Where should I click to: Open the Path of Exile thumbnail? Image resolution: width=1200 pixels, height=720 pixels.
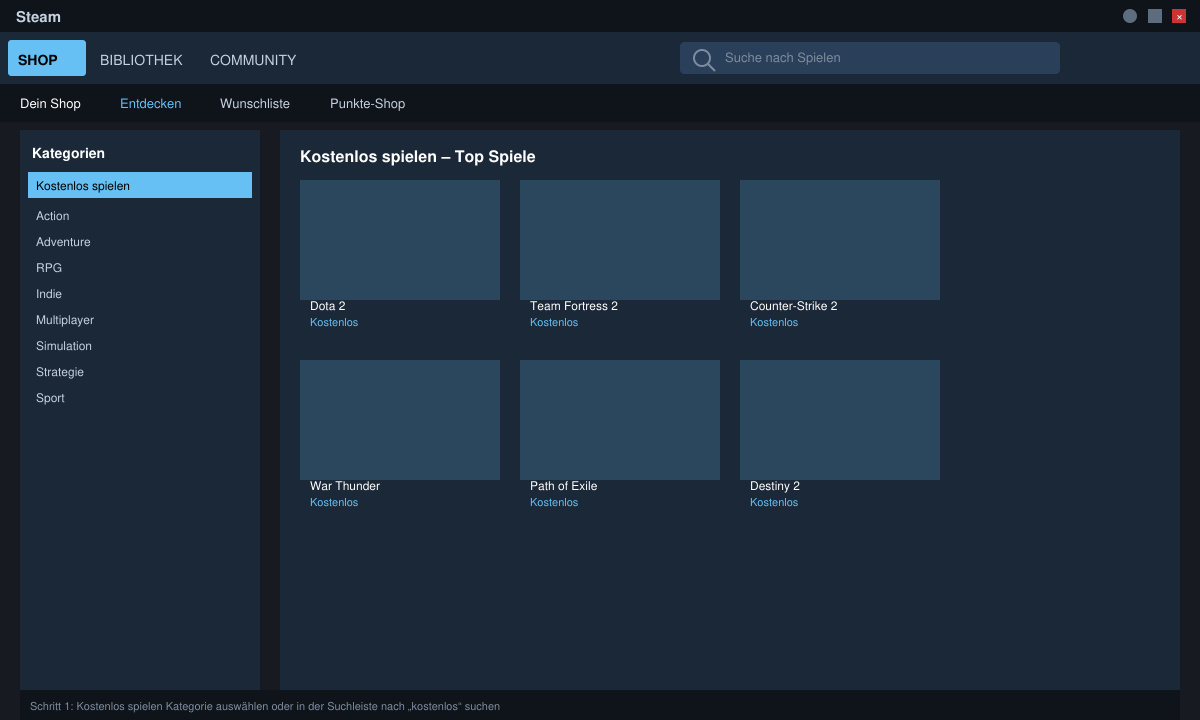pyautogui.click(x=620, y=420)
